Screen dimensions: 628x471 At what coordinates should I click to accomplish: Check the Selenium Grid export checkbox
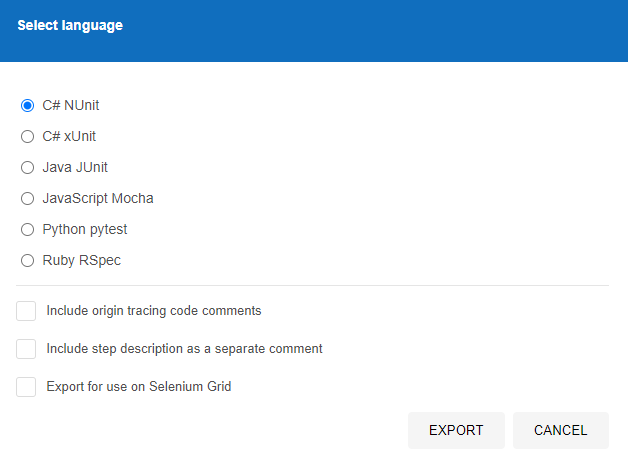coord(26,386)
